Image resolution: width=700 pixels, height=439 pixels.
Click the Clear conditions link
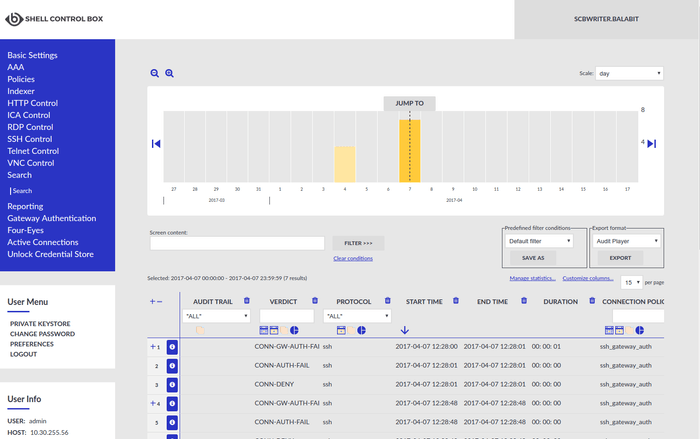352,259
